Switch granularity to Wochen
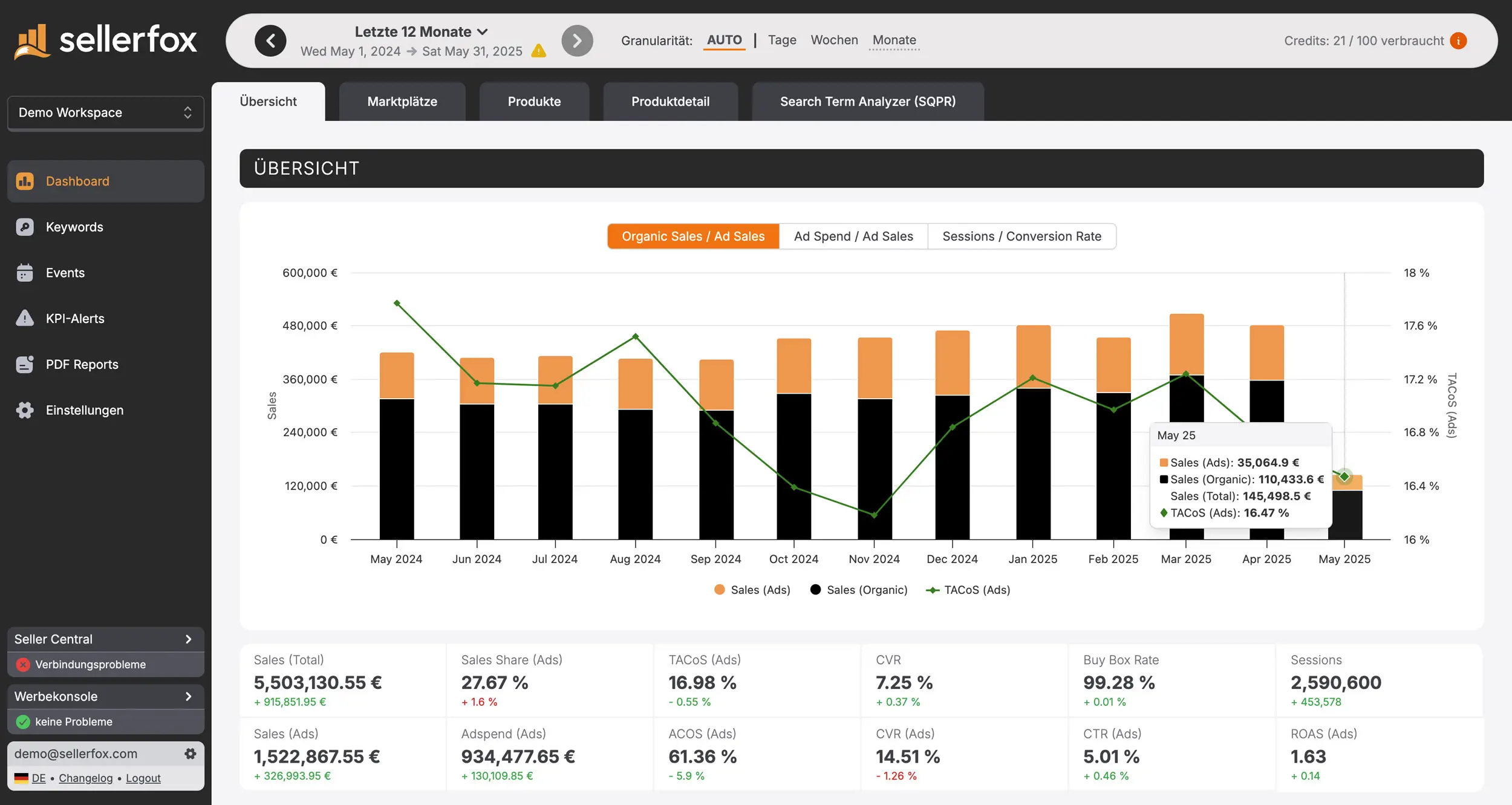 [x=835, y=40]
